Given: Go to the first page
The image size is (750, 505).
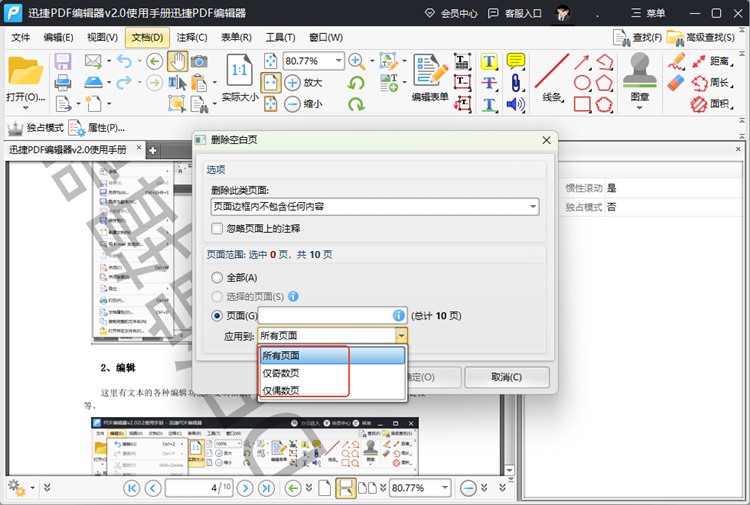Looking at the screenshot, I should (x=132, y=488).
